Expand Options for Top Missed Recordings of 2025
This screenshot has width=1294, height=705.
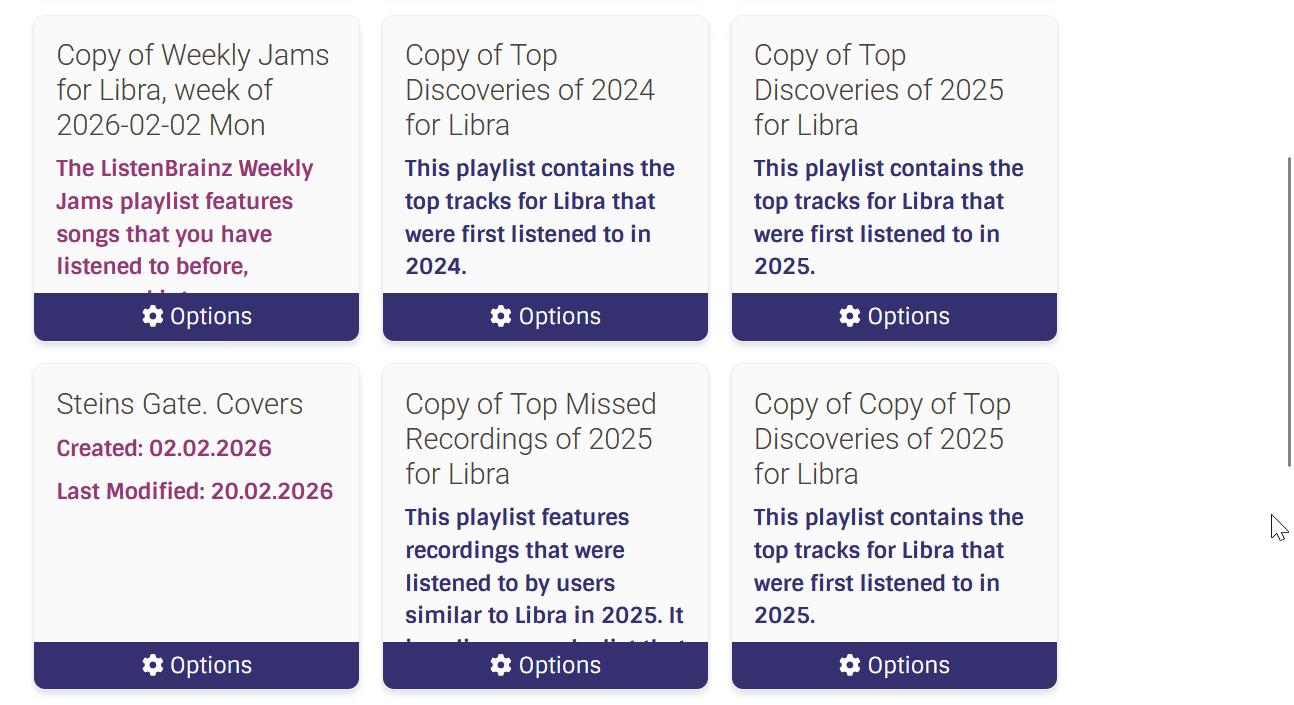559,665
